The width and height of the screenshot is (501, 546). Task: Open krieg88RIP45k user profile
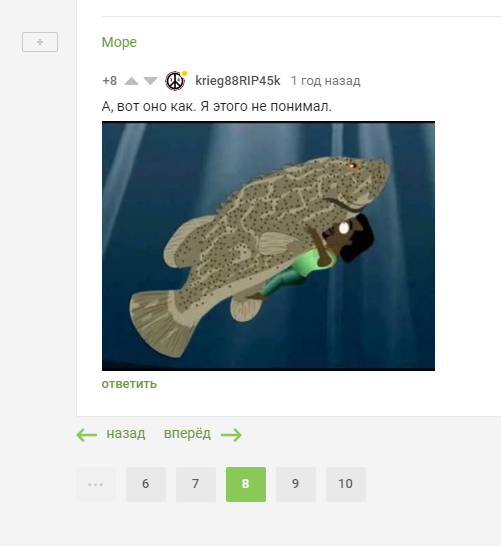[238, 81]
